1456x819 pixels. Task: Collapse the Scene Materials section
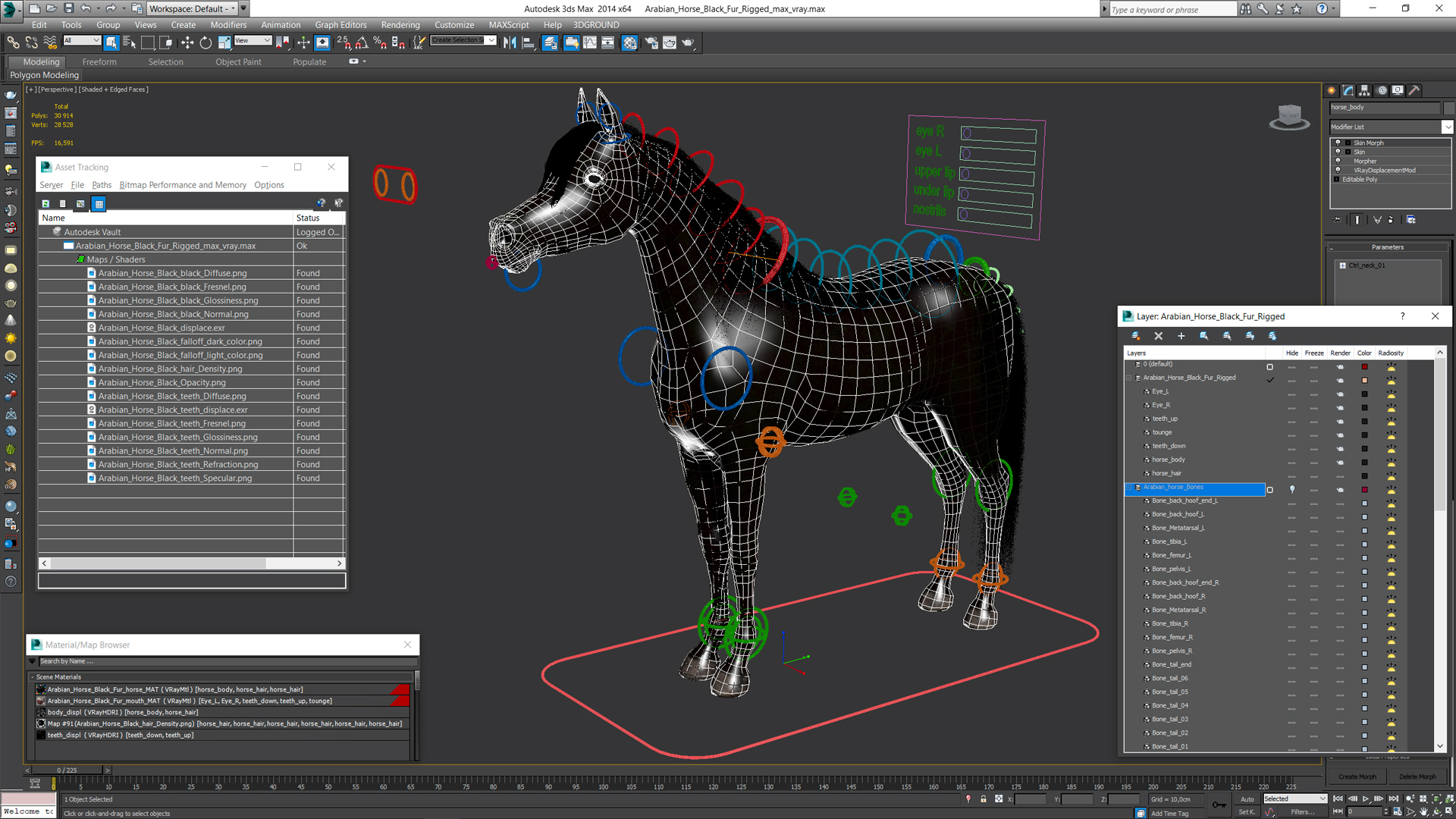pos(33,677)
